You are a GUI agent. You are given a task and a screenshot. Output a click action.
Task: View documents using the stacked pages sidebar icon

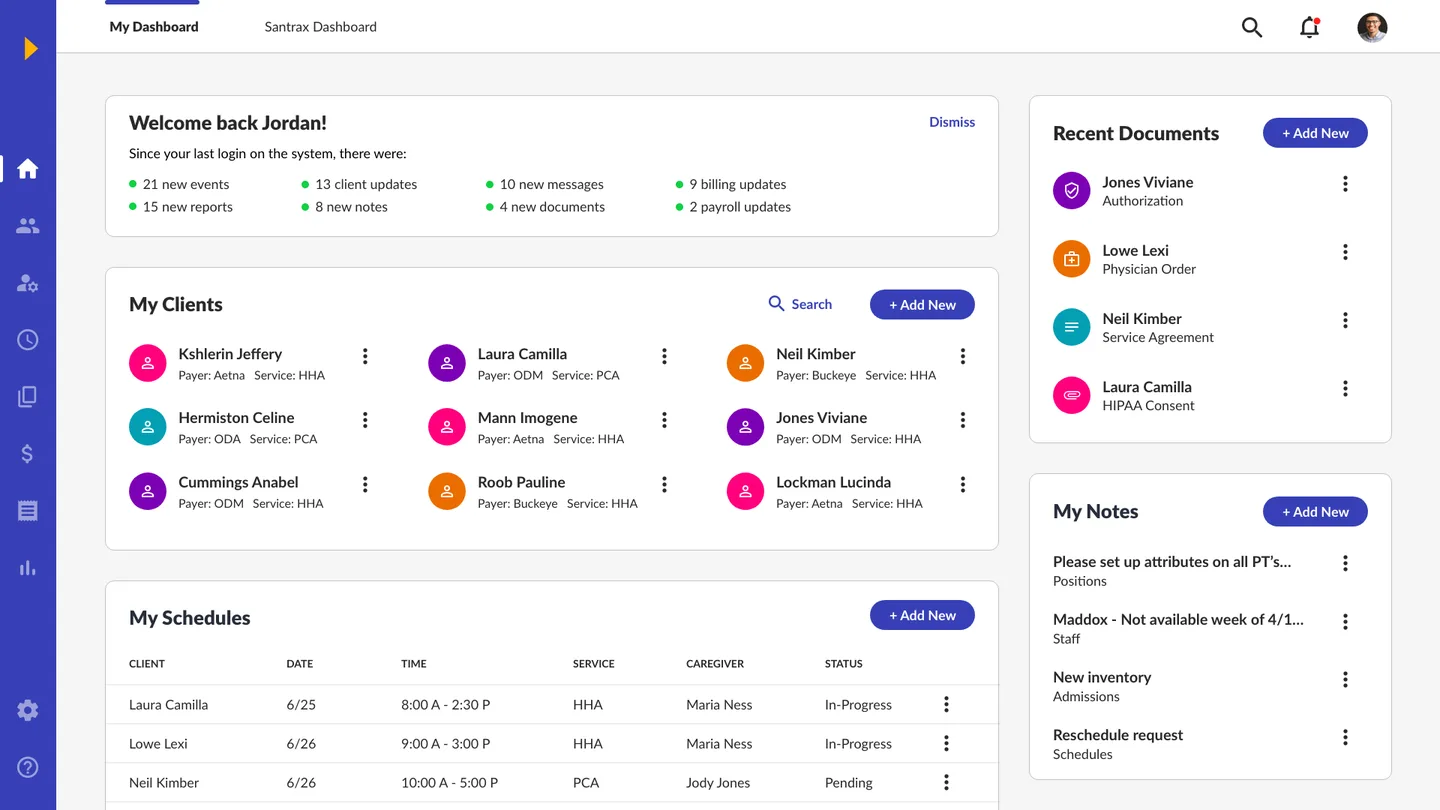click(x=27, y=396)
